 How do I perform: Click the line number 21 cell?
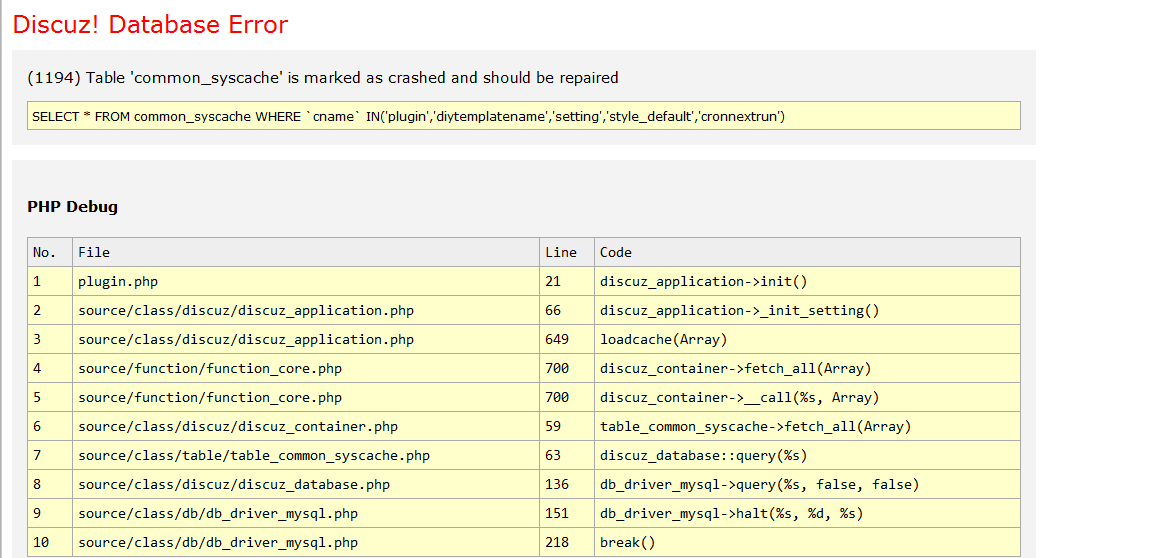click(567, 282)
